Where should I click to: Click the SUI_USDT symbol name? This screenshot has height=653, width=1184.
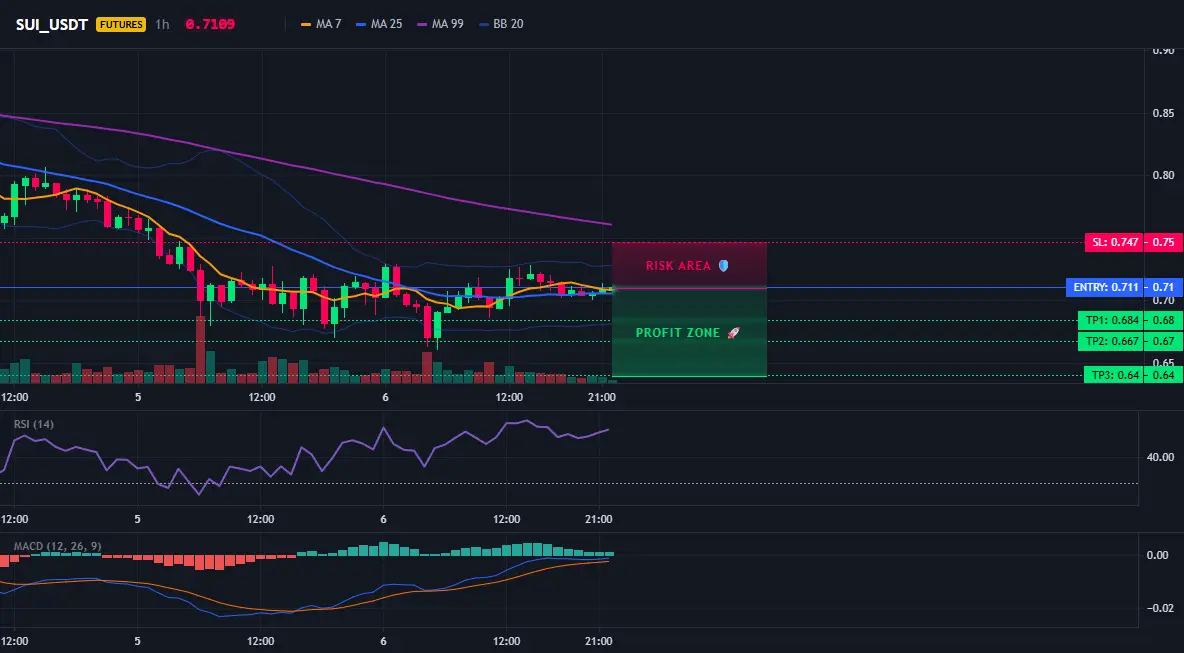click(52, 24)
